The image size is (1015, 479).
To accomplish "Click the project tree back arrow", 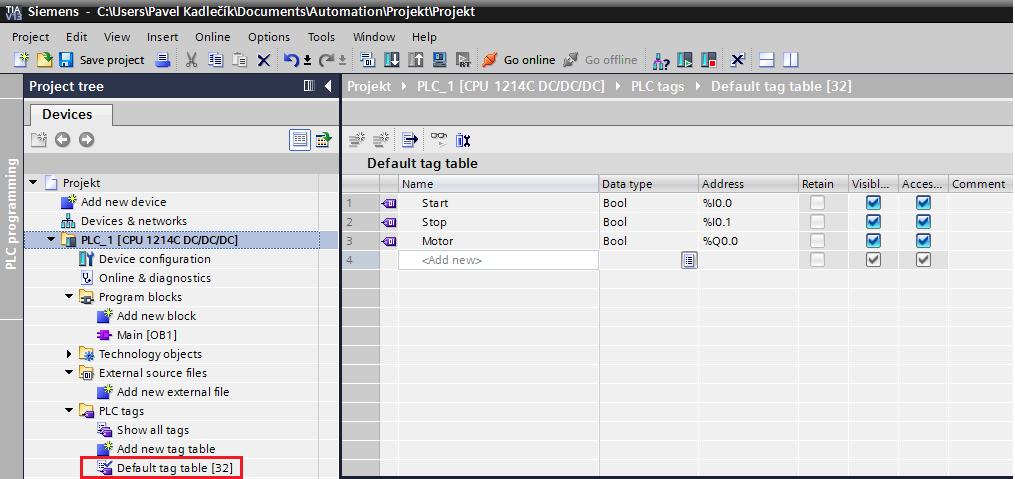I will click(x=62, y=139).
